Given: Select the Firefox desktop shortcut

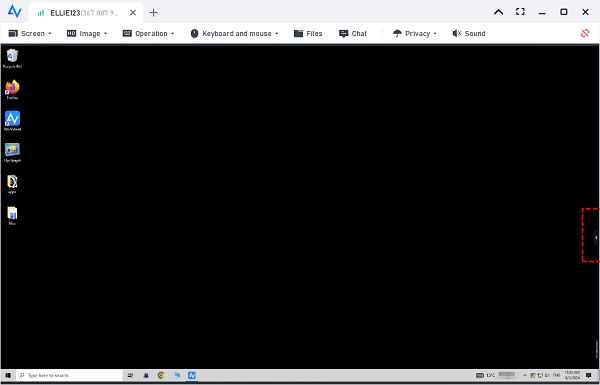Looking at the screenshot, I should pos(12,90).
